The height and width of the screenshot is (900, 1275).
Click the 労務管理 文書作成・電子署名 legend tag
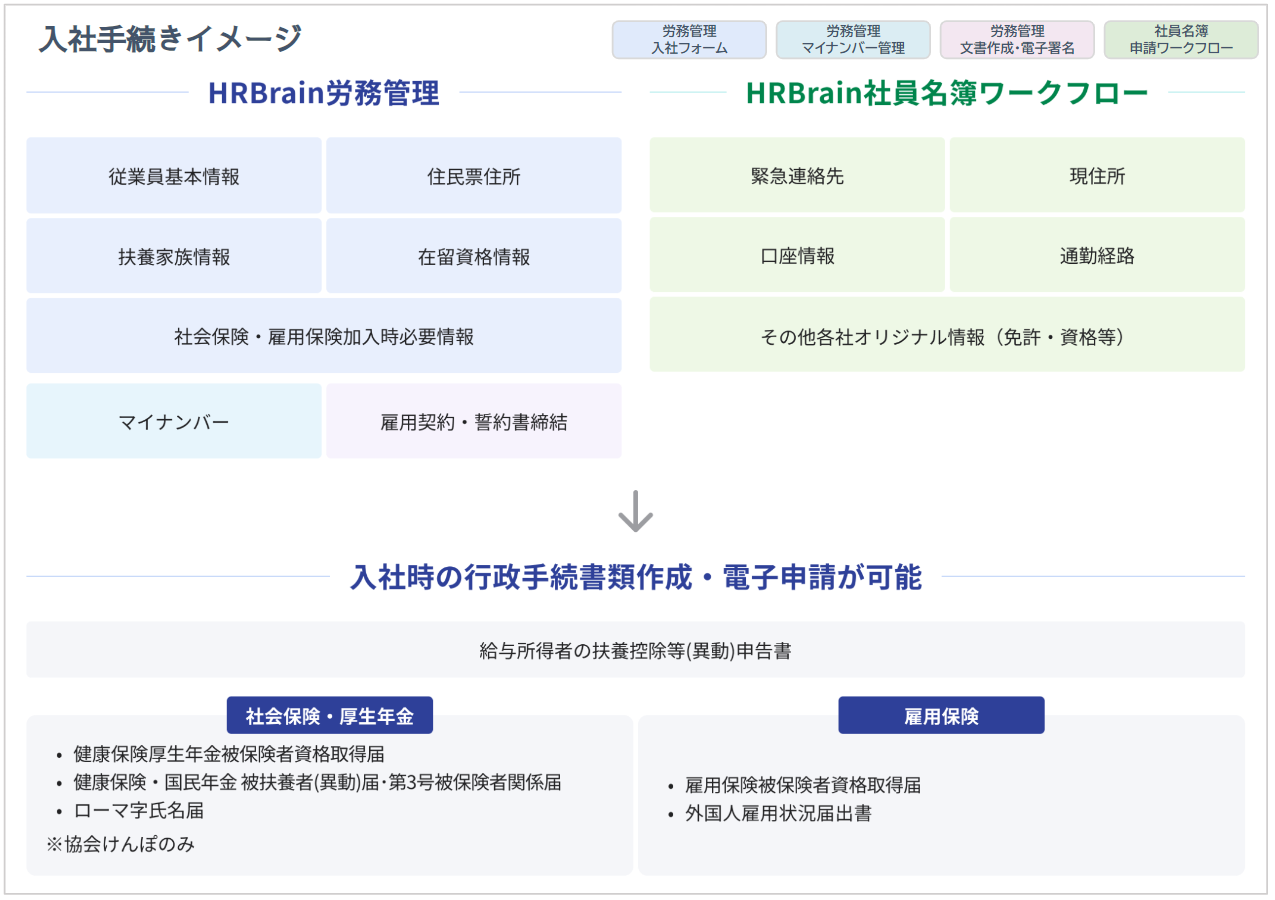(1017, 40)
